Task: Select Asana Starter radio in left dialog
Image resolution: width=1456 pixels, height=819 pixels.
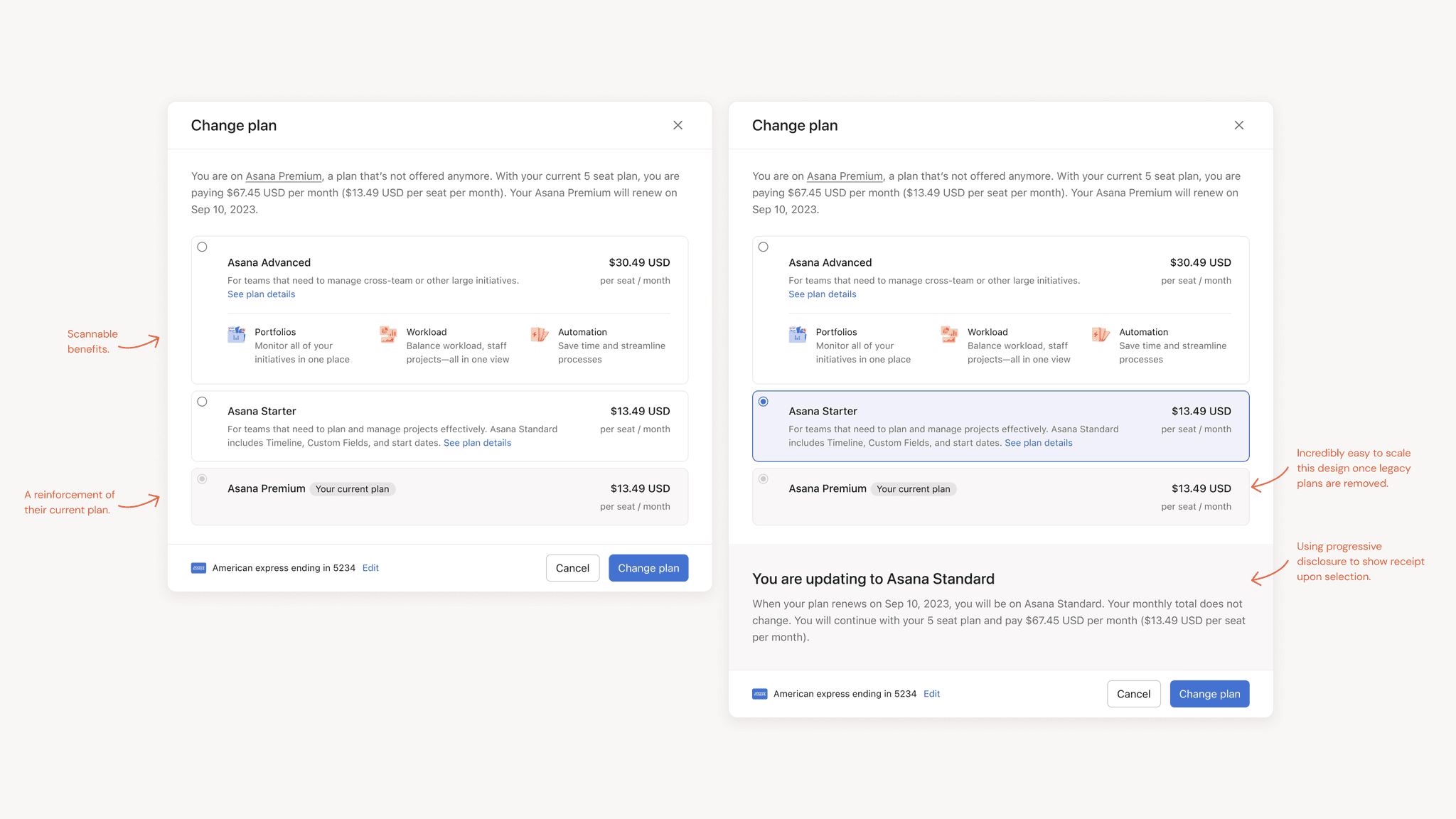Action: 203,402
